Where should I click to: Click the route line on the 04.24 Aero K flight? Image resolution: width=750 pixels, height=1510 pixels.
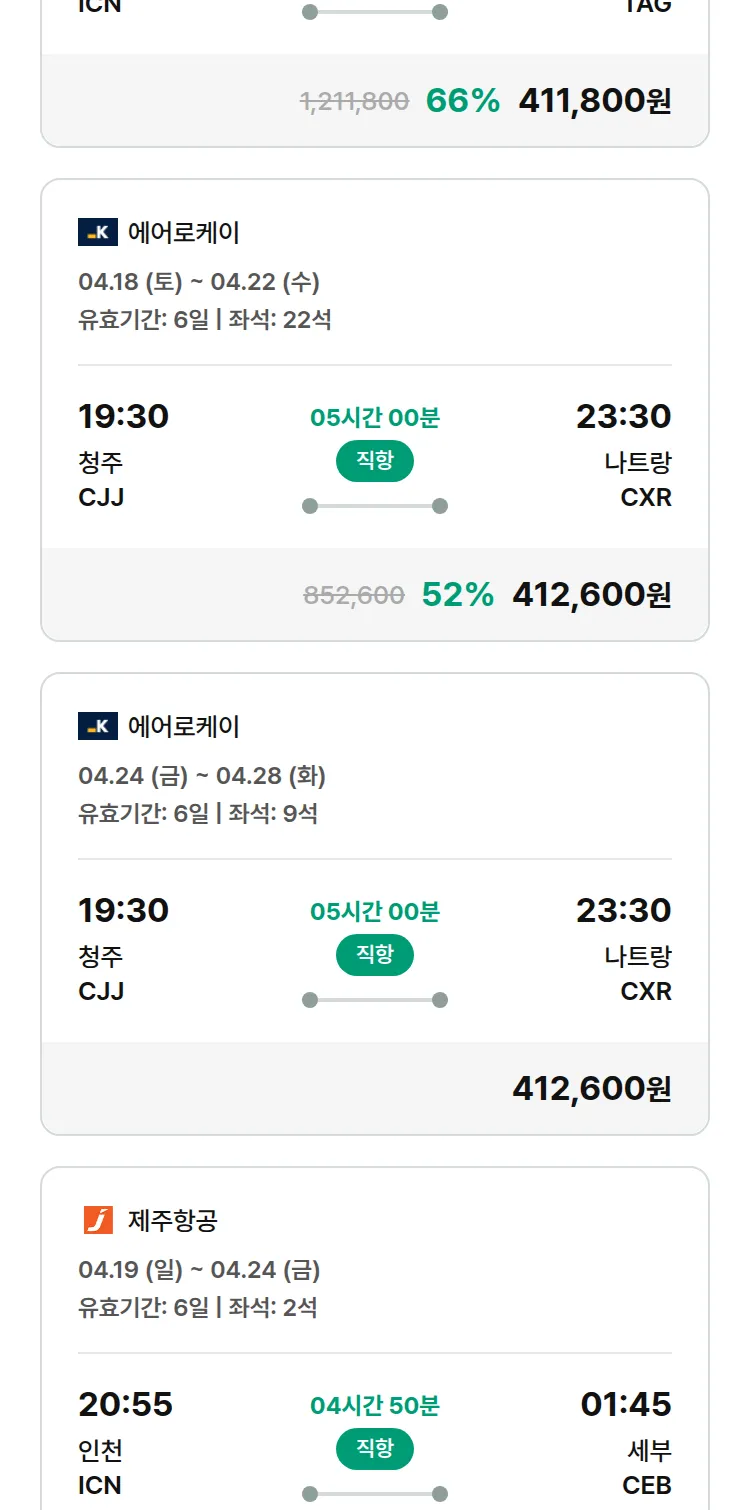375,1000
